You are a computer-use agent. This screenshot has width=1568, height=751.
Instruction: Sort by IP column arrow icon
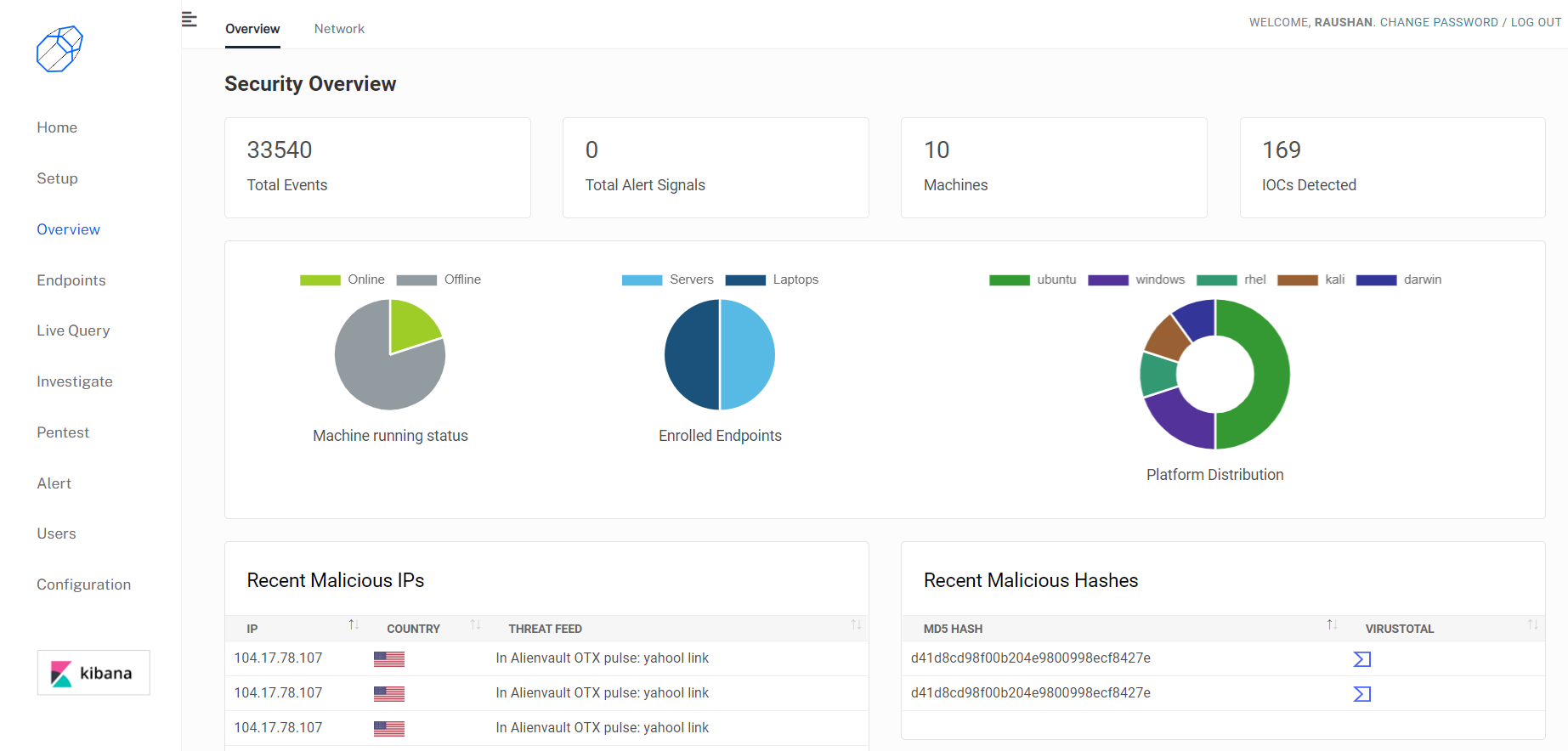click(x=354, y=625)
